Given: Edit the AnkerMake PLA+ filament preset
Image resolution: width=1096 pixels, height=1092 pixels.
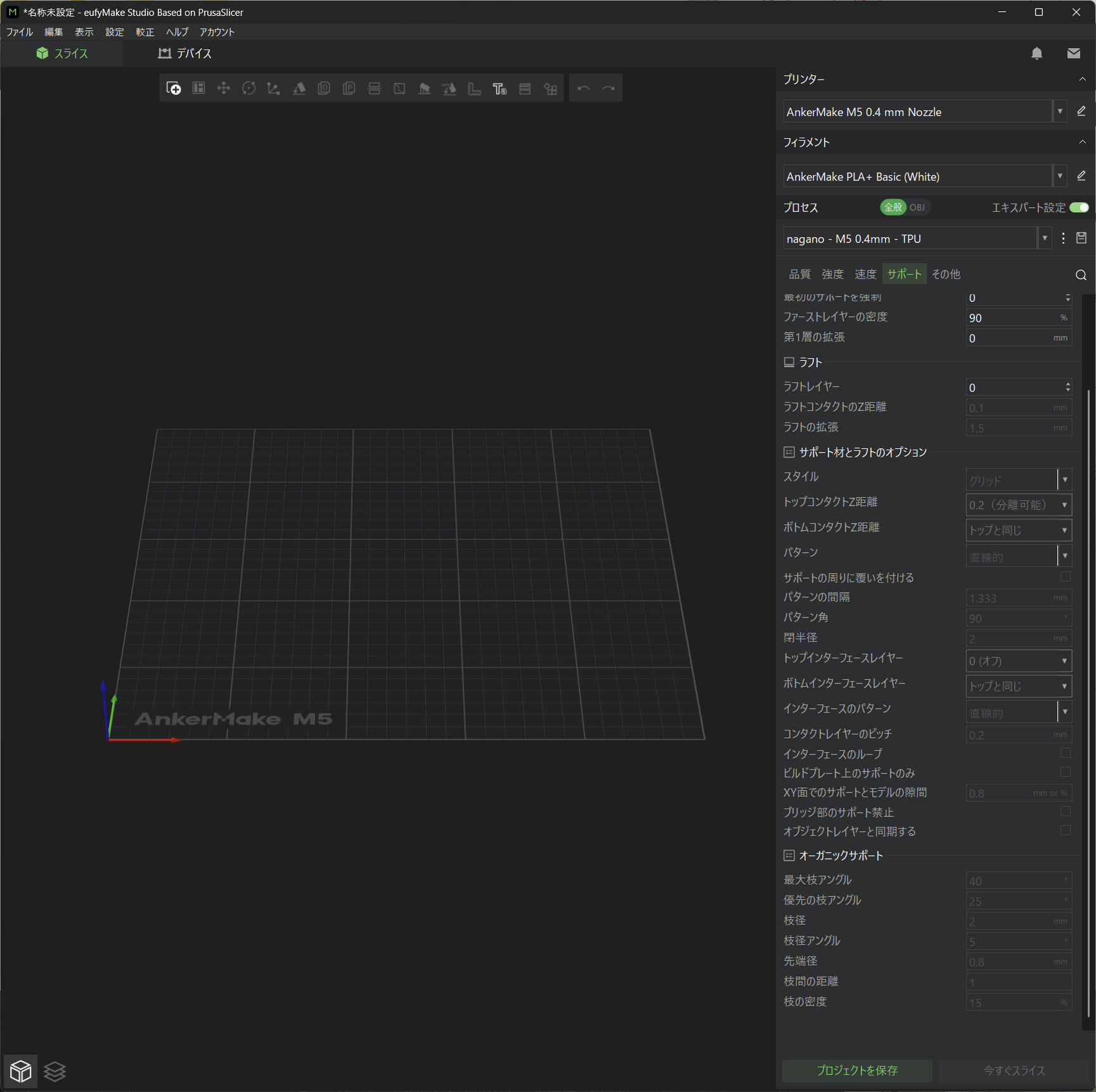Looking at the screenshot, I should (x=1081, y=176).
